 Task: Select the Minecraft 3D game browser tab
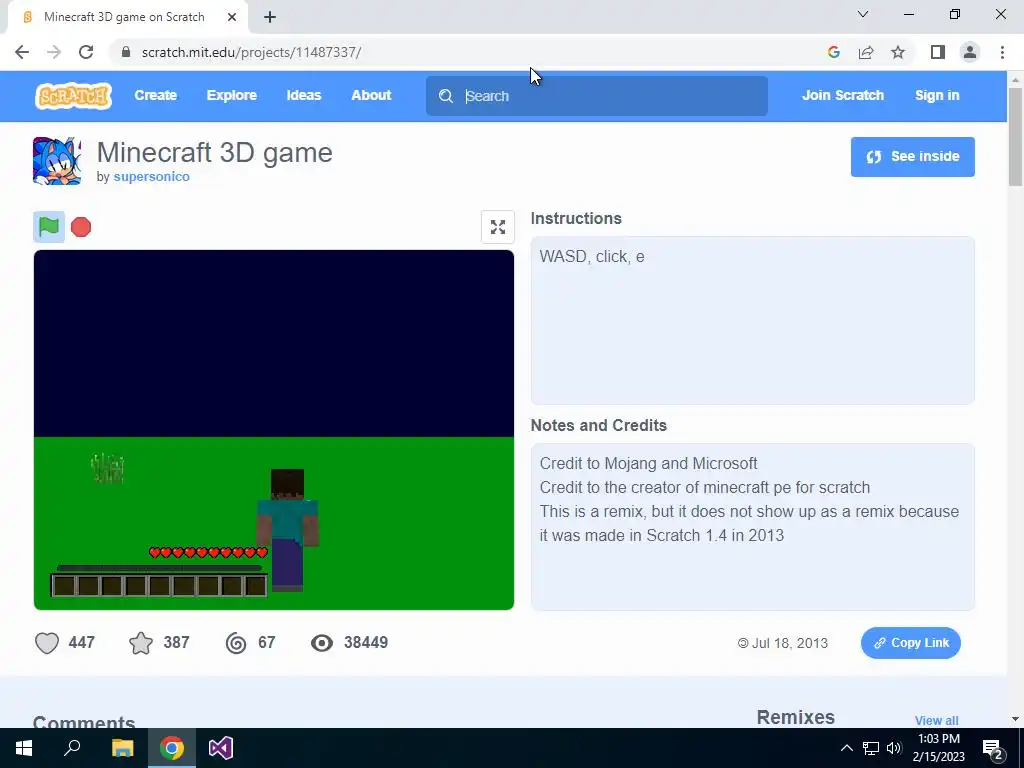click(x=124, y=17)
